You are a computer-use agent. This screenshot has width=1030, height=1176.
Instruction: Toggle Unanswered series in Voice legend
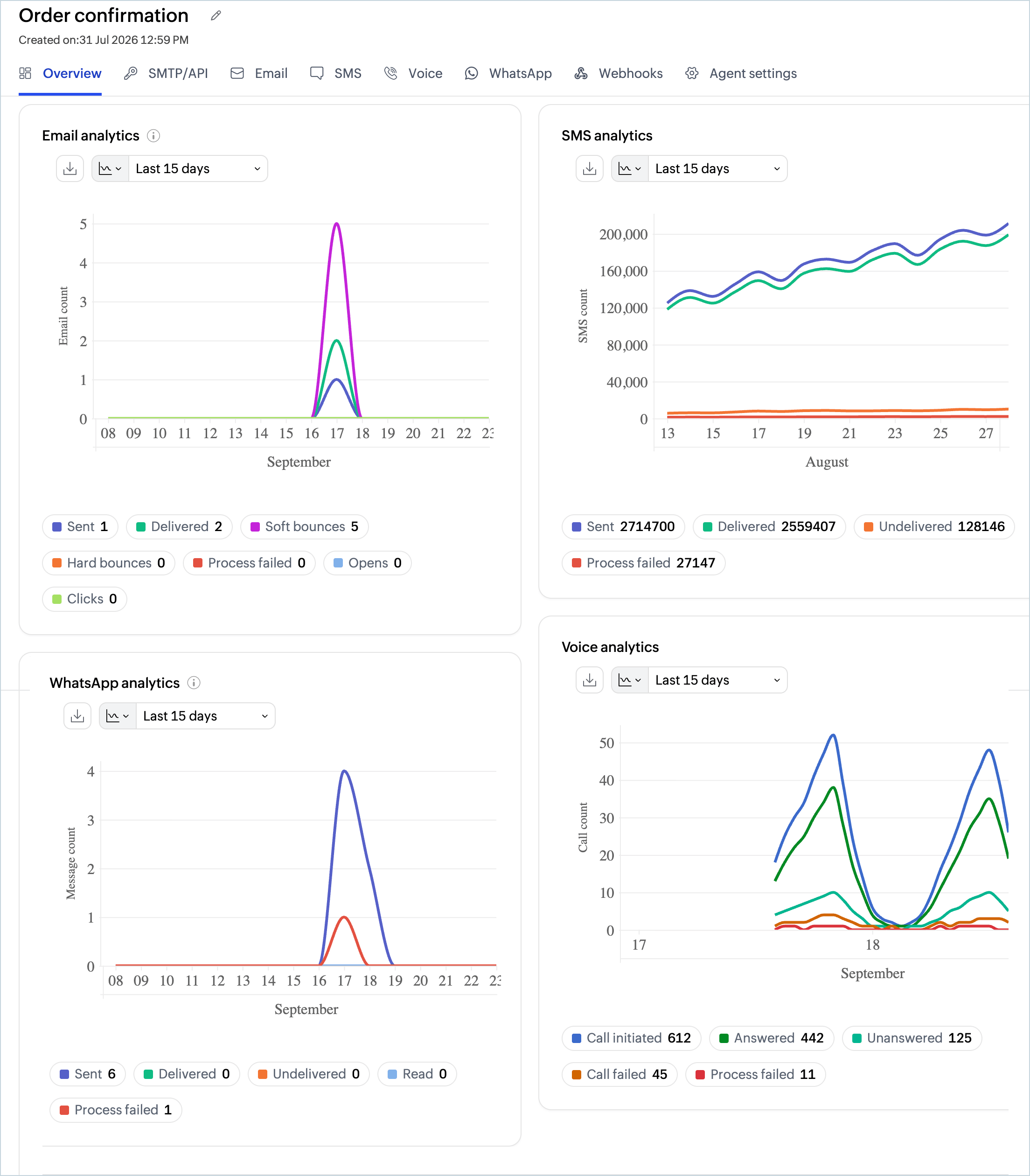912,1038
